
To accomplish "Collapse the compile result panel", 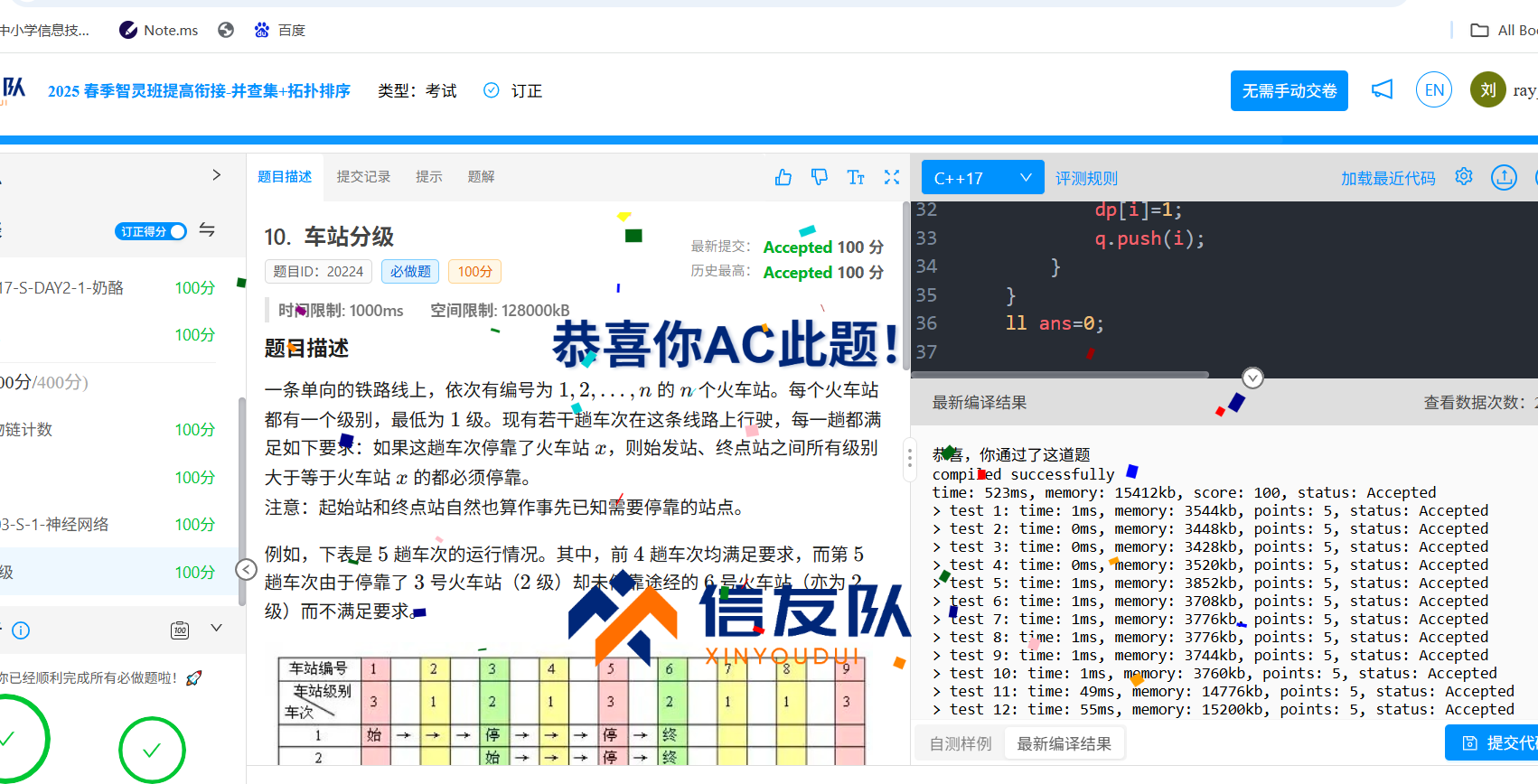I will click(x=1252, y=378).
